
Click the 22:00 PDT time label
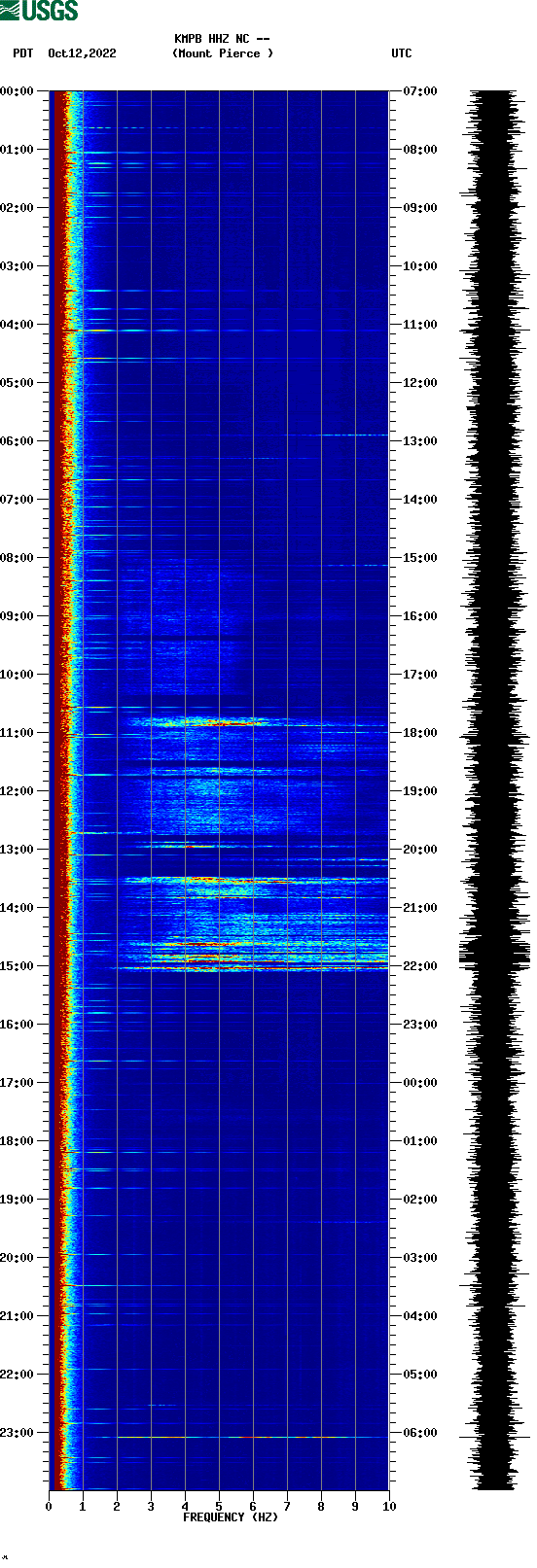click(x=17, y=1375)
